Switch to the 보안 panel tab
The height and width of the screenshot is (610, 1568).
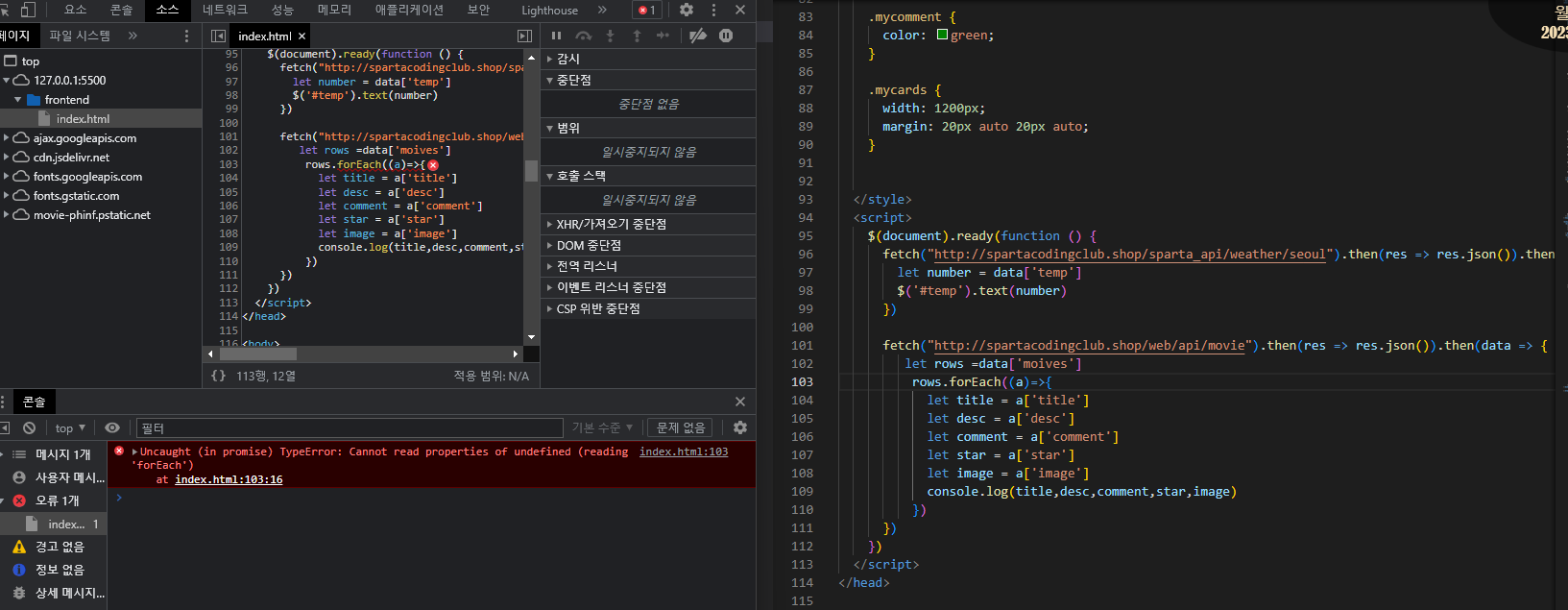point(478,10)
